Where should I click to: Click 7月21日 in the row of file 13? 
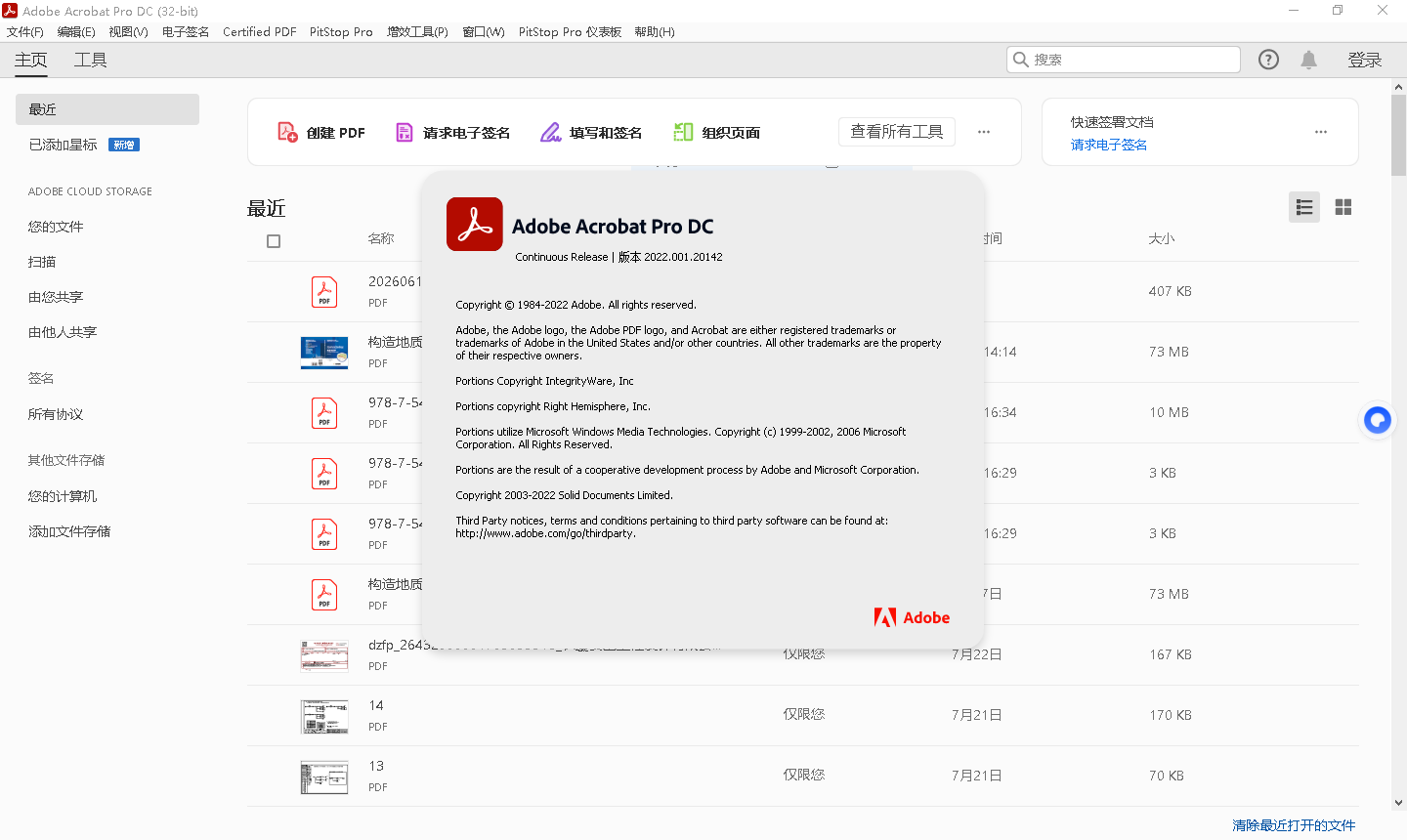pyautogui.click(x=977, y=776)
